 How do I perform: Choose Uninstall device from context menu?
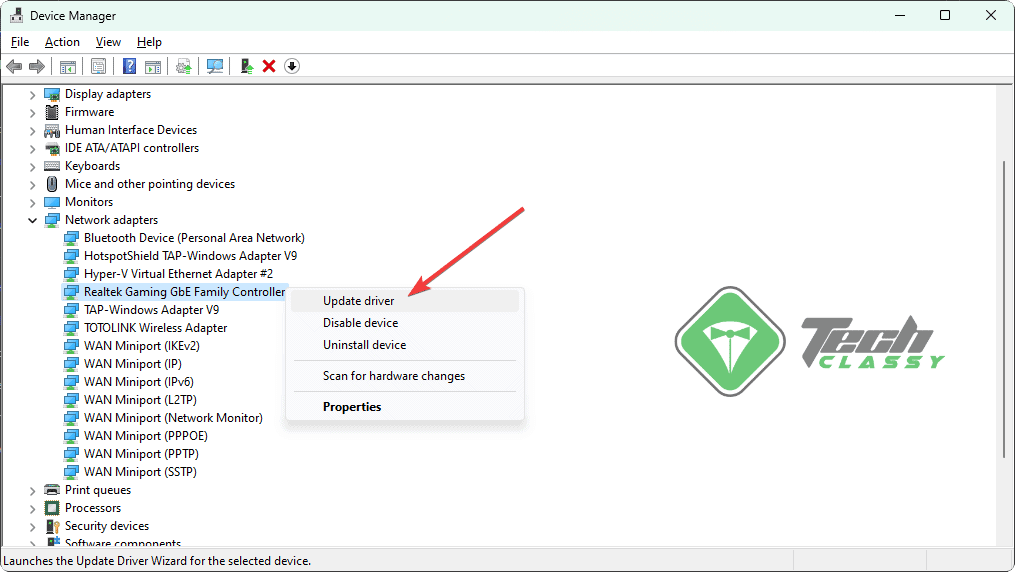click(405, 345)
